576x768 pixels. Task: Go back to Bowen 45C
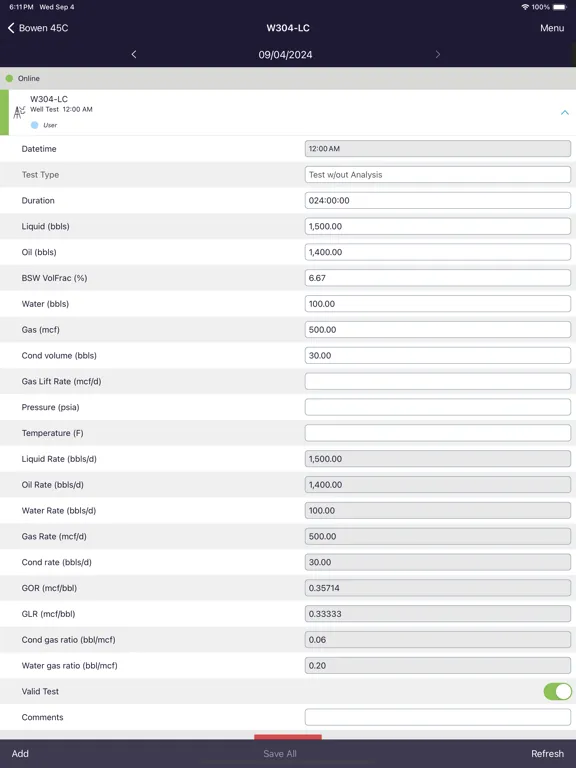click(38, 28)
